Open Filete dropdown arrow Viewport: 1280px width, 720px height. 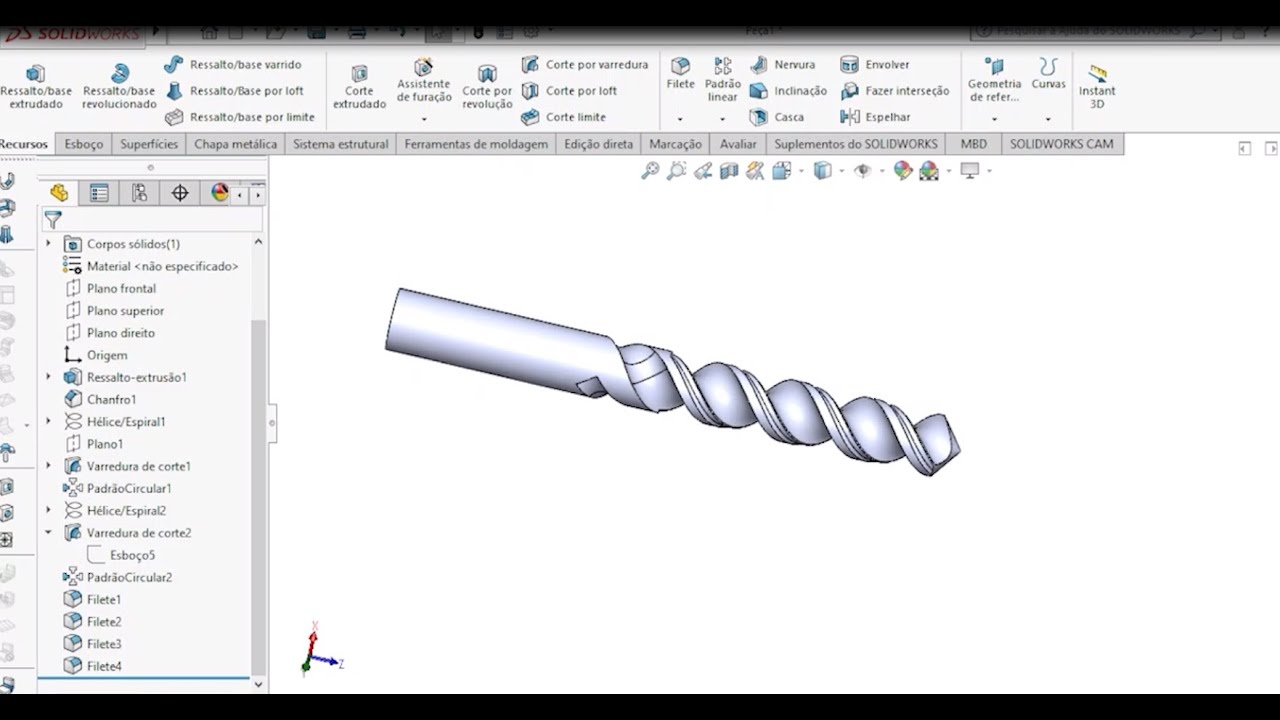[x=680, y=120]
